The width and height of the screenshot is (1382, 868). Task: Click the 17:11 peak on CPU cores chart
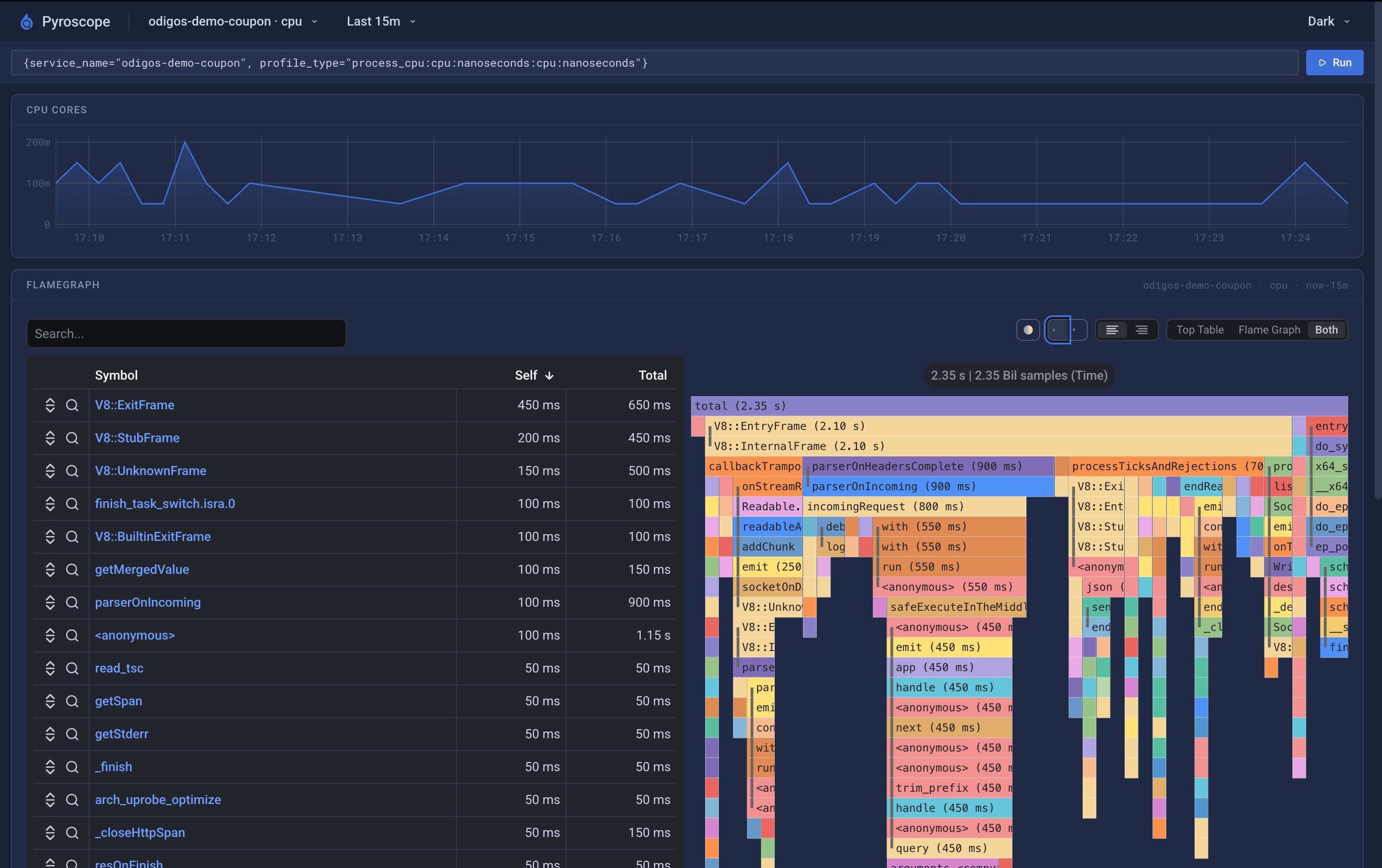(x=185, y=142)
